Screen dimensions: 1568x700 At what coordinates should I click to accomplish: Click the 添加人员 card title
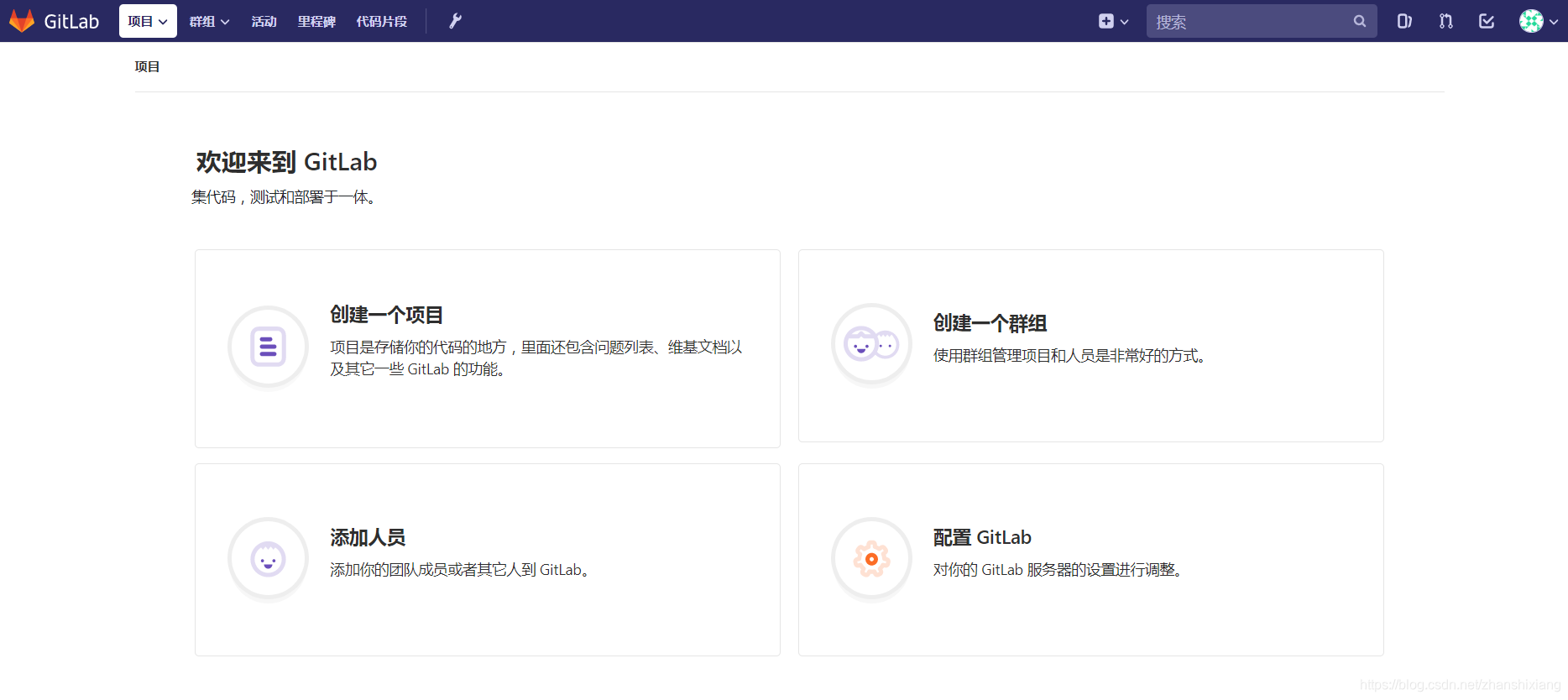click(x=368, y=537)
